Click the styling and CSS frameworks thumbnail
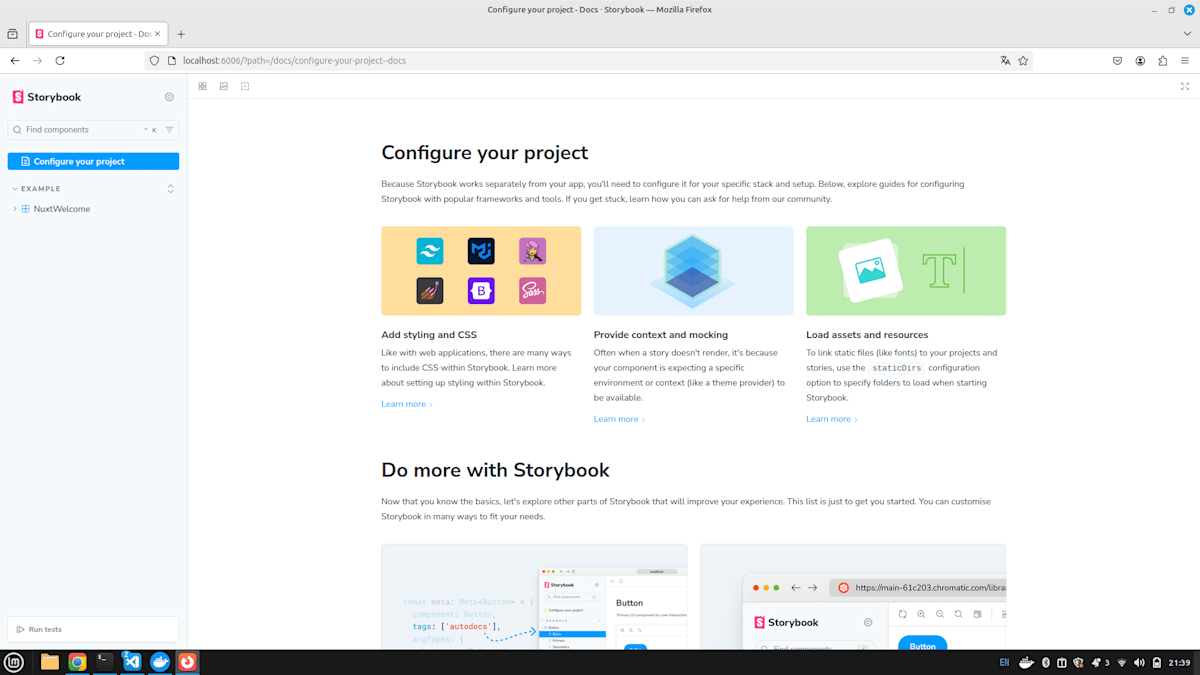Screen dimensions: 1200x675 [x=481, y=271]
